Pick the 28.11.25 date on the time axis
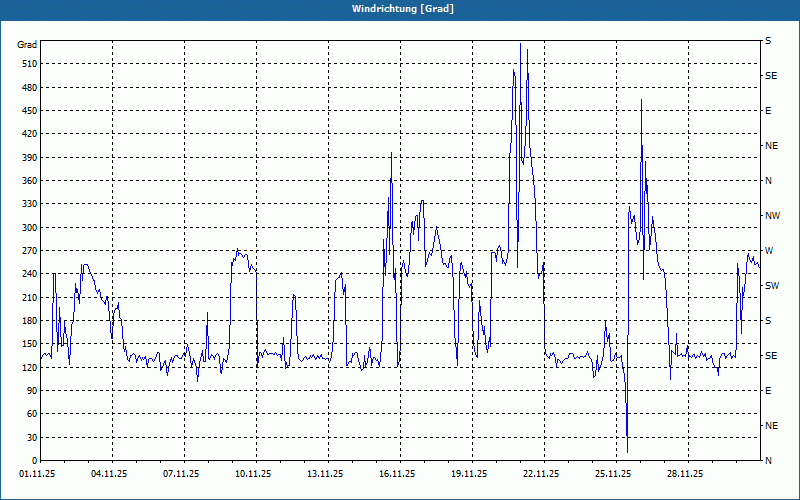 (685, 474)
